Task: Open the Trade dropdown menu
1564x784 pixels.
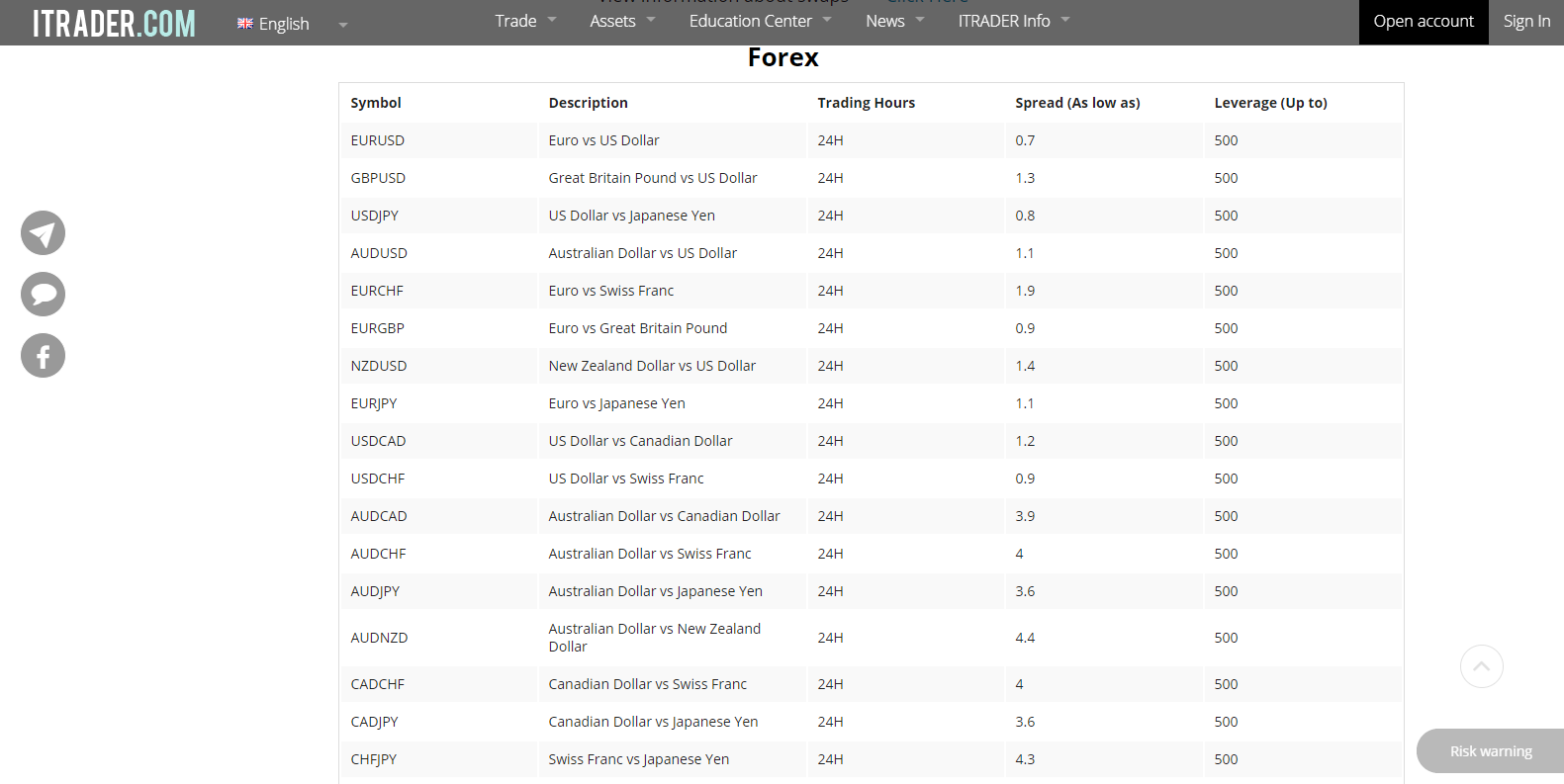Action: pos(524,21)
